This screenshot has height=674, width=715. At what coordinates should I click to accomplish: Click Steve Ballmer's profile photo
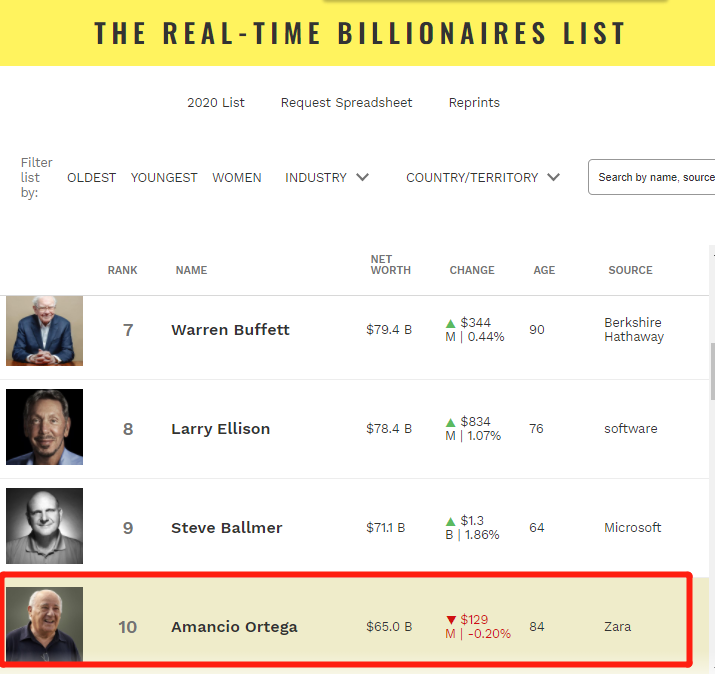click(44, 527)
